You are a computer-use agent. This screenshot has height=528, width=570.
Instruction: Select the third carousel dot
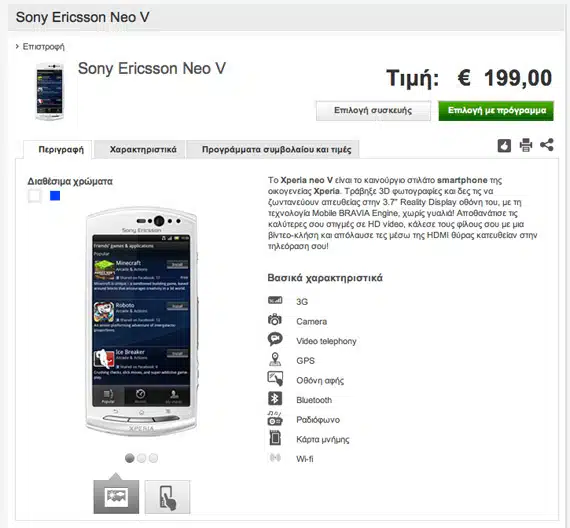(153, 458)
